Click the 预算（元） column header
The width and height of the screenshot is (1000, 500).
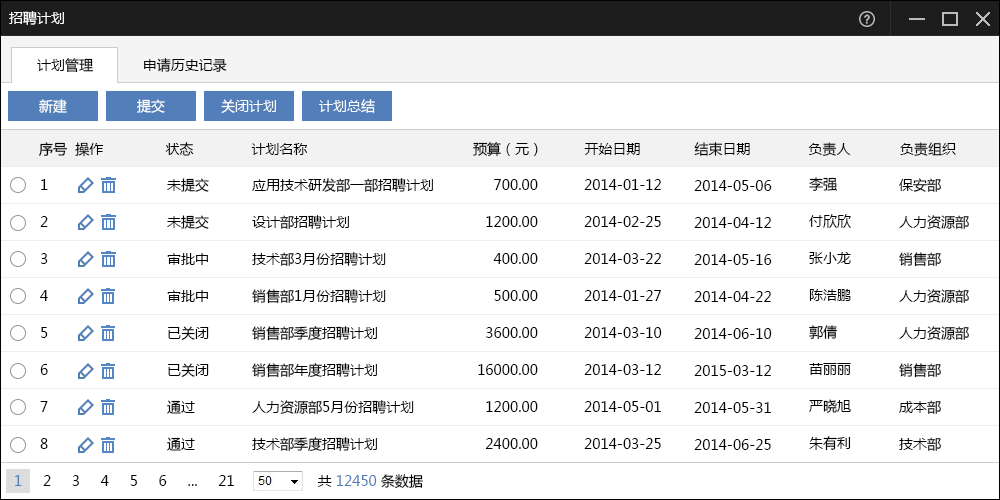click(x=506, y=149)
